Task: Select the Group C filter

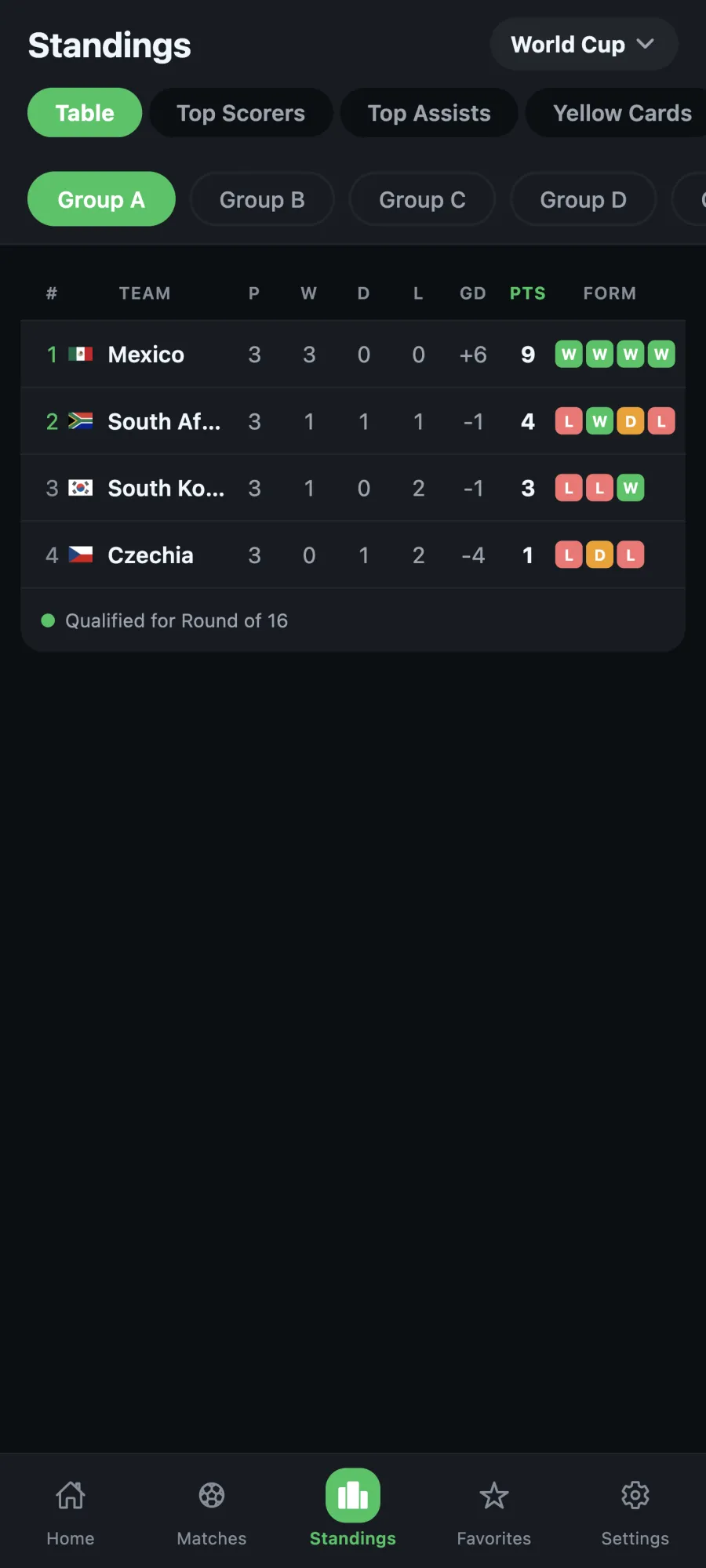Action: coord(422,199)
